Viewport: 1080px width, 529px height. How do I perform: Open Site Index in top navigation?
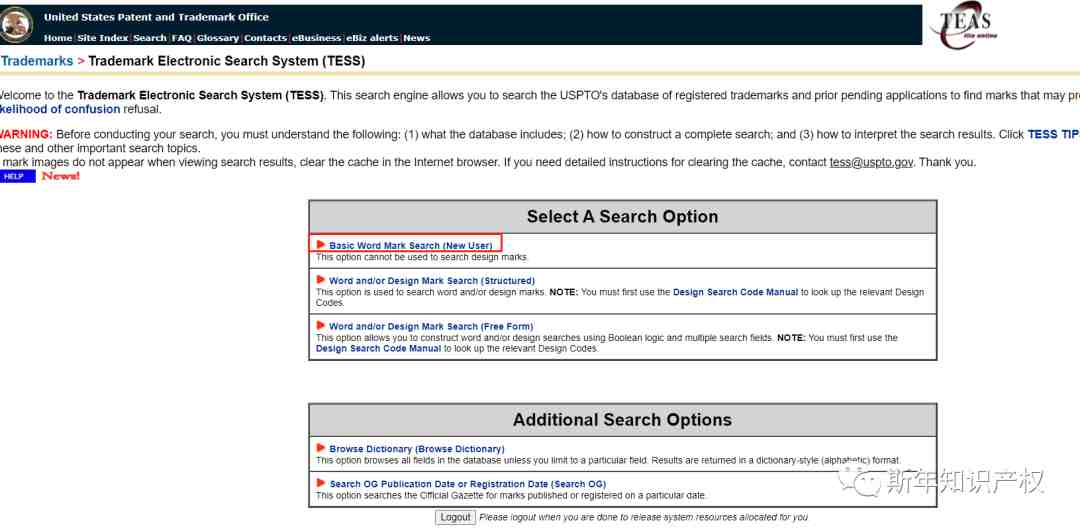tap(103, 38)
